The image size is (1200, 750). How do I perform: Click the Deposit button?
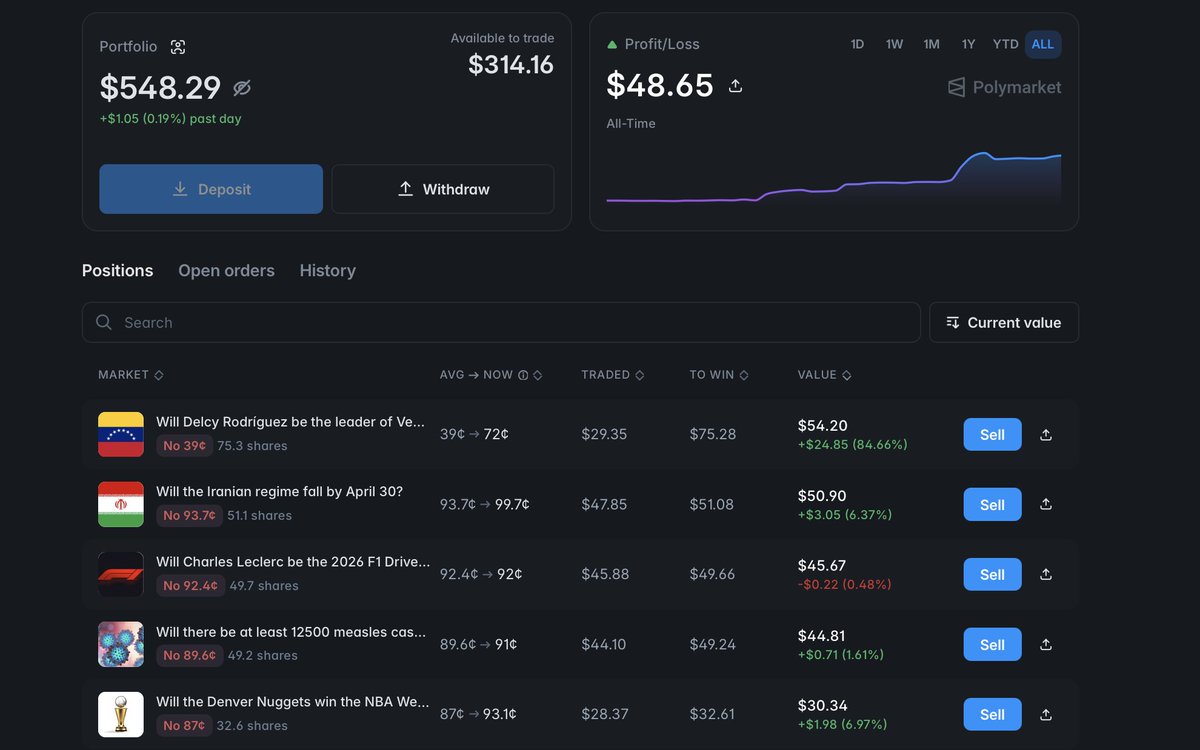tap(211, 189)
